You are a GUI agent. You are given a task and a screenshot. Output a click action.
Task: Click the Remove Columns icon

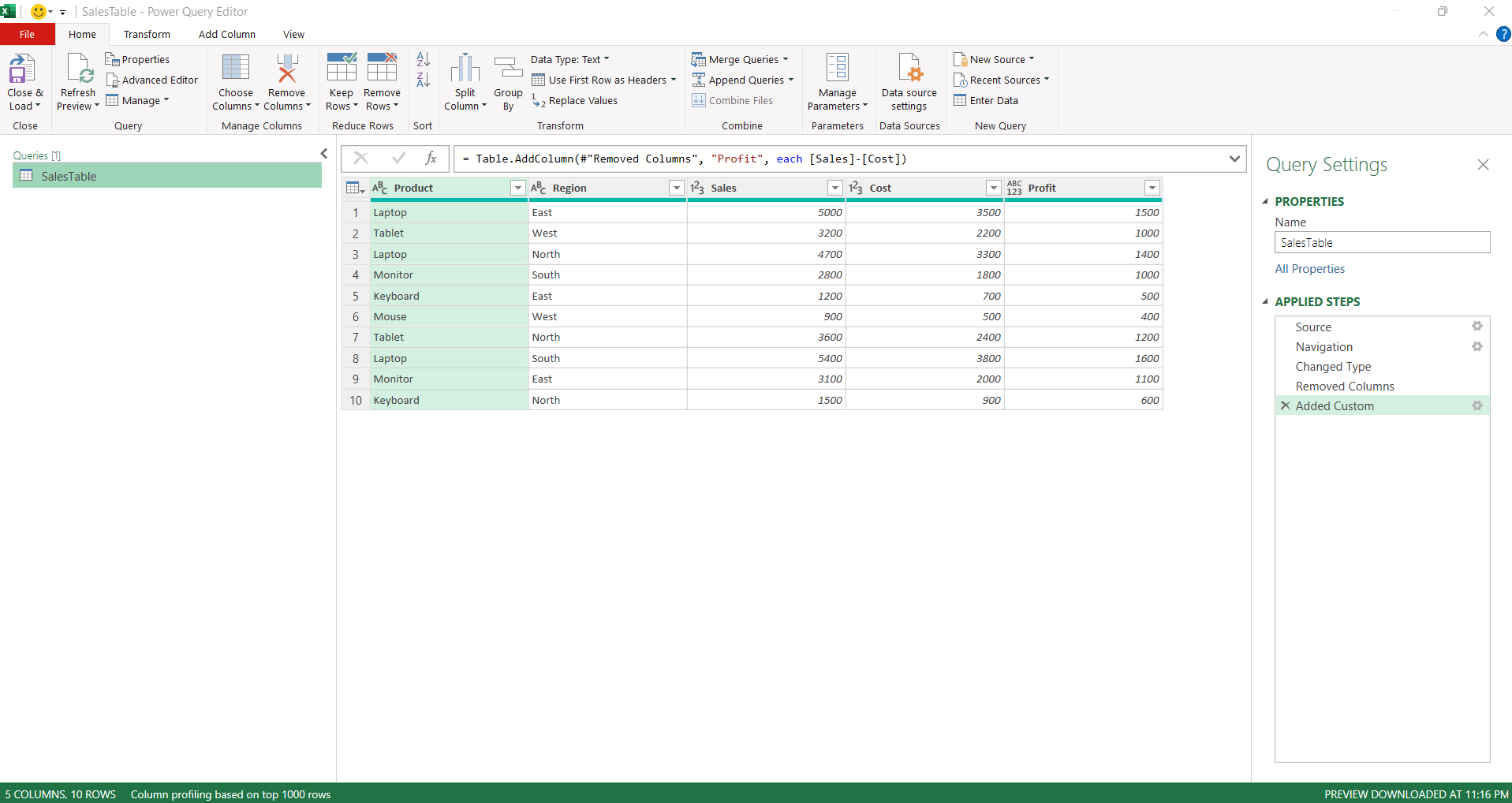(x=287, y=68)
